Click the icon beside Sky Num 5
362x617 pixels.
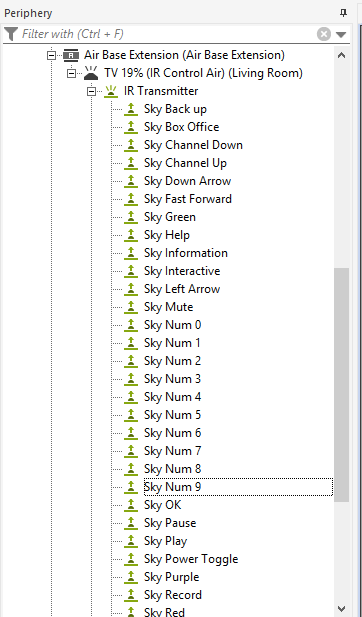[131, 415]
